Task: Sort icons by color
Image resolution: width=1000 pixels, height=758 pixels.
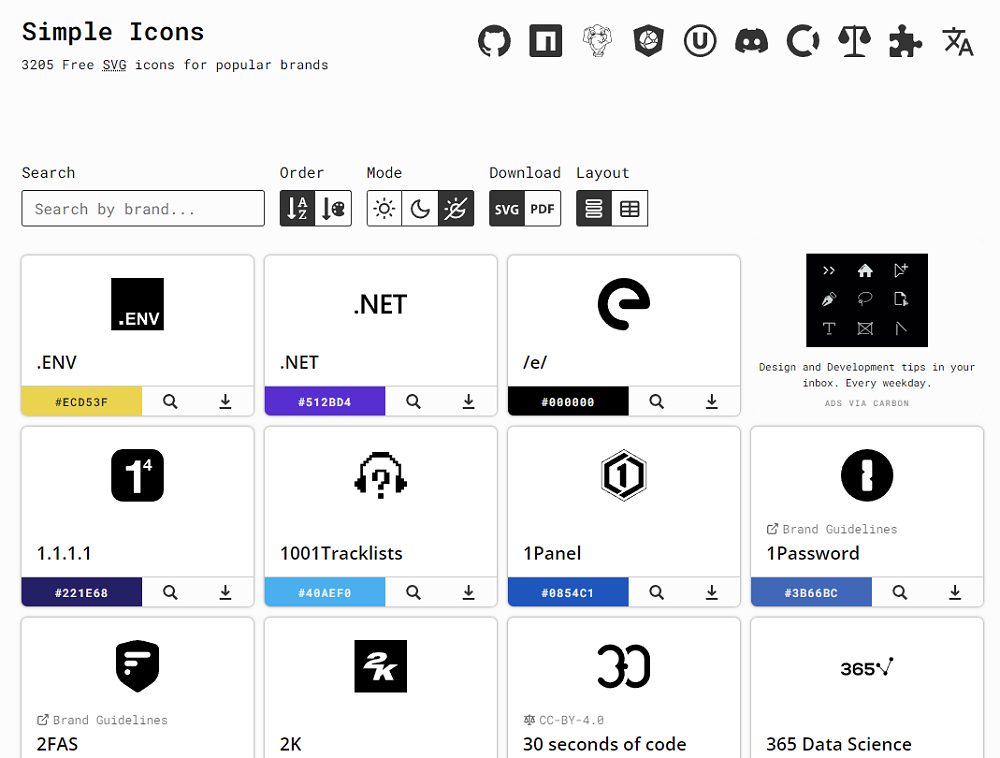Action: [334, 208]
